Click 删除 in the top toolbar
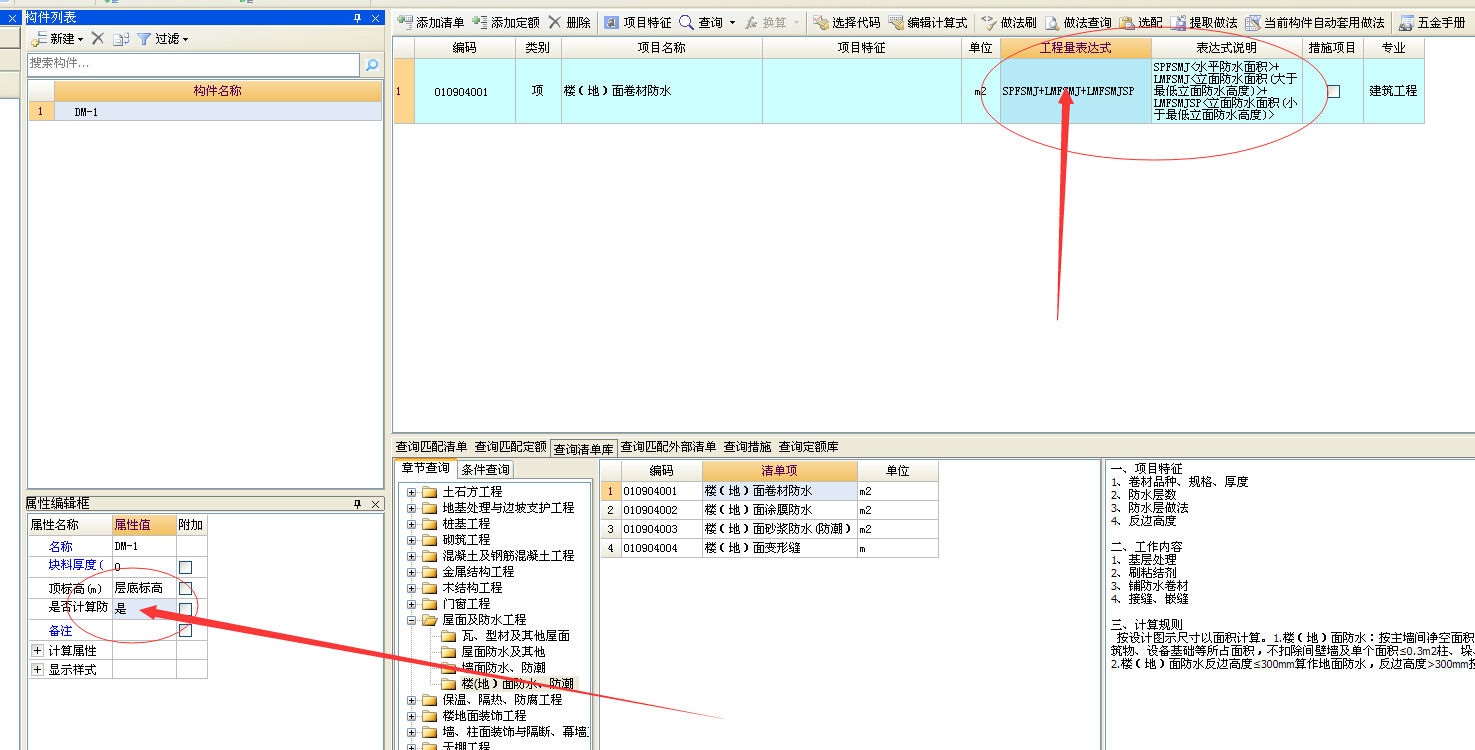The height and width of the screenshot is (750, 1475). click(x=570, y=22)
